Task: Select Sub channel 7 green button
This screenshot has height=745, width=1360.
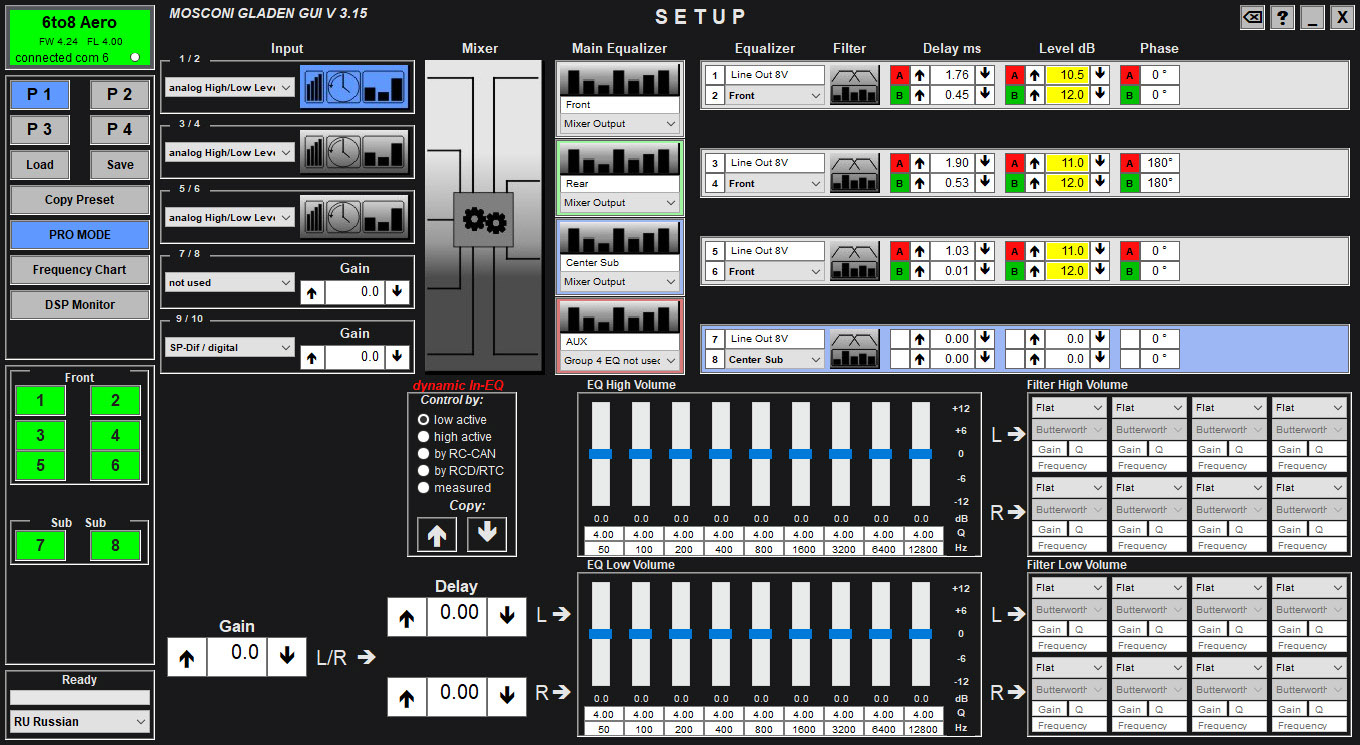Action: 40,546
